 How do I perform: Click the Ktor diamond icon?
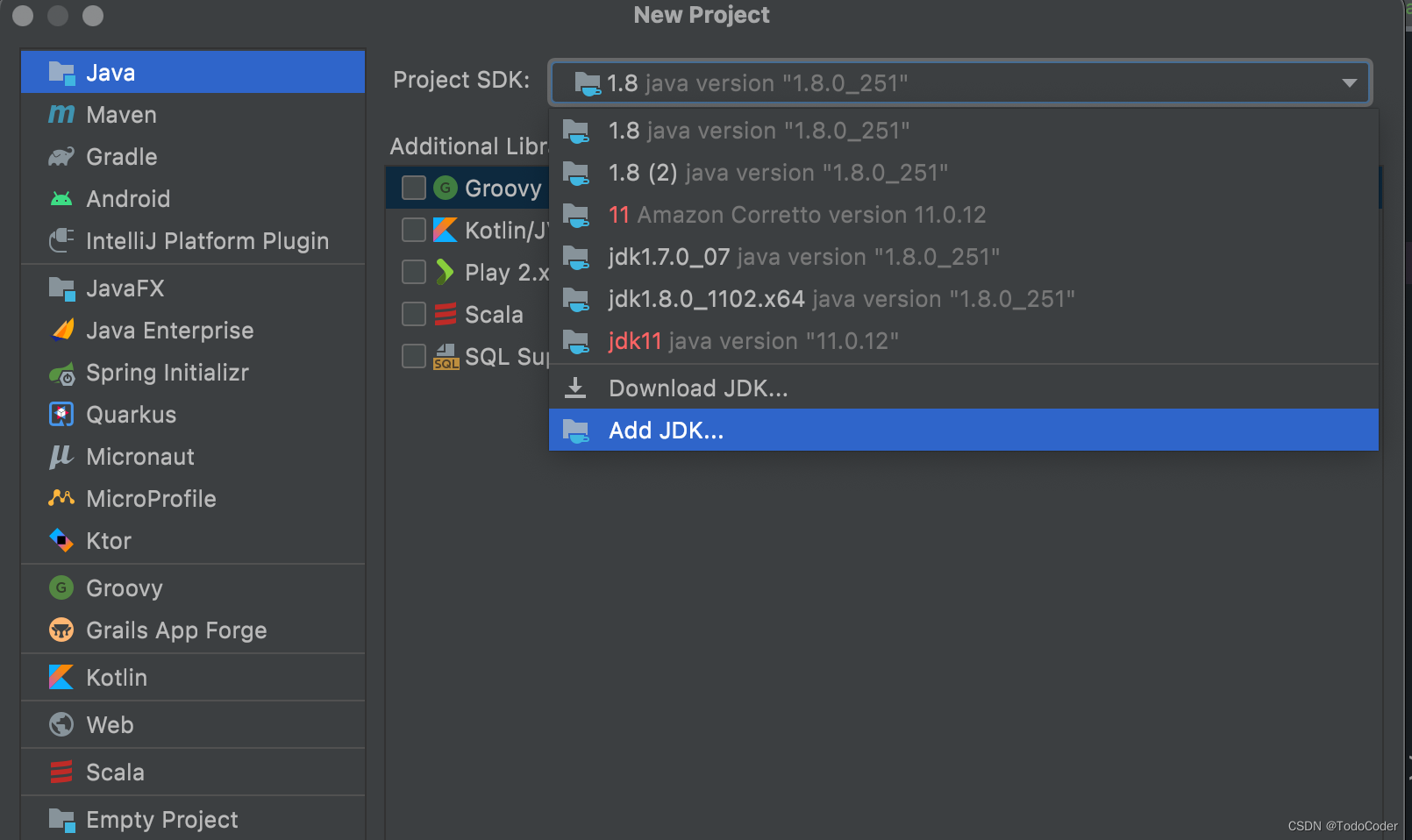click(x=61, y=540)
